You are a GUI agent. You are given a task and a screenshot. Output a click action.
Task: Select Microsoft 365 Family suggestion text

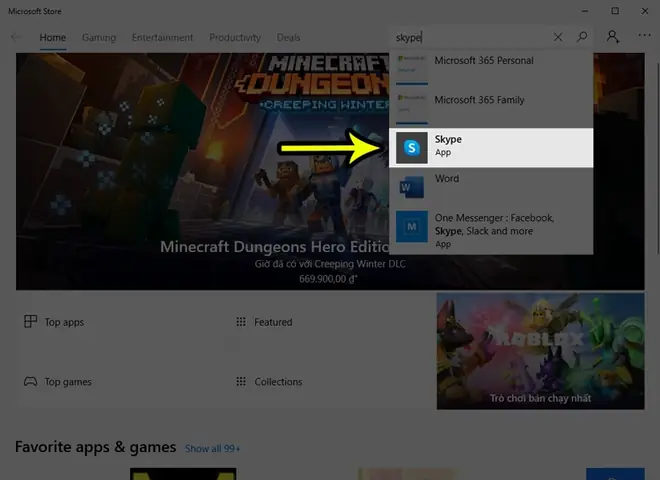tap(479, 100)
